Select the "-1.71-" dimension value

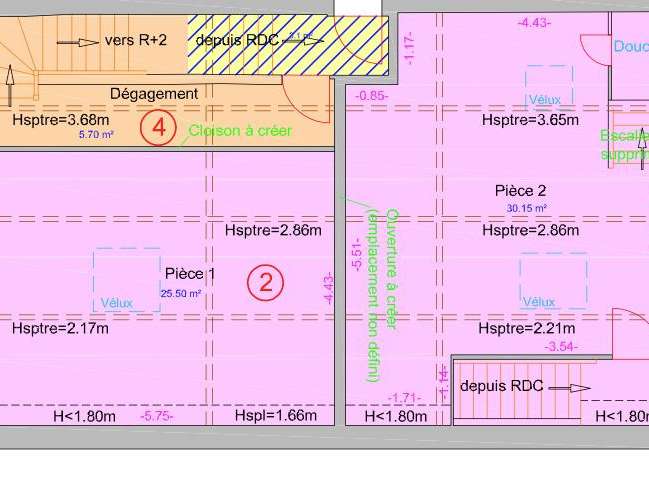point(404,398)
